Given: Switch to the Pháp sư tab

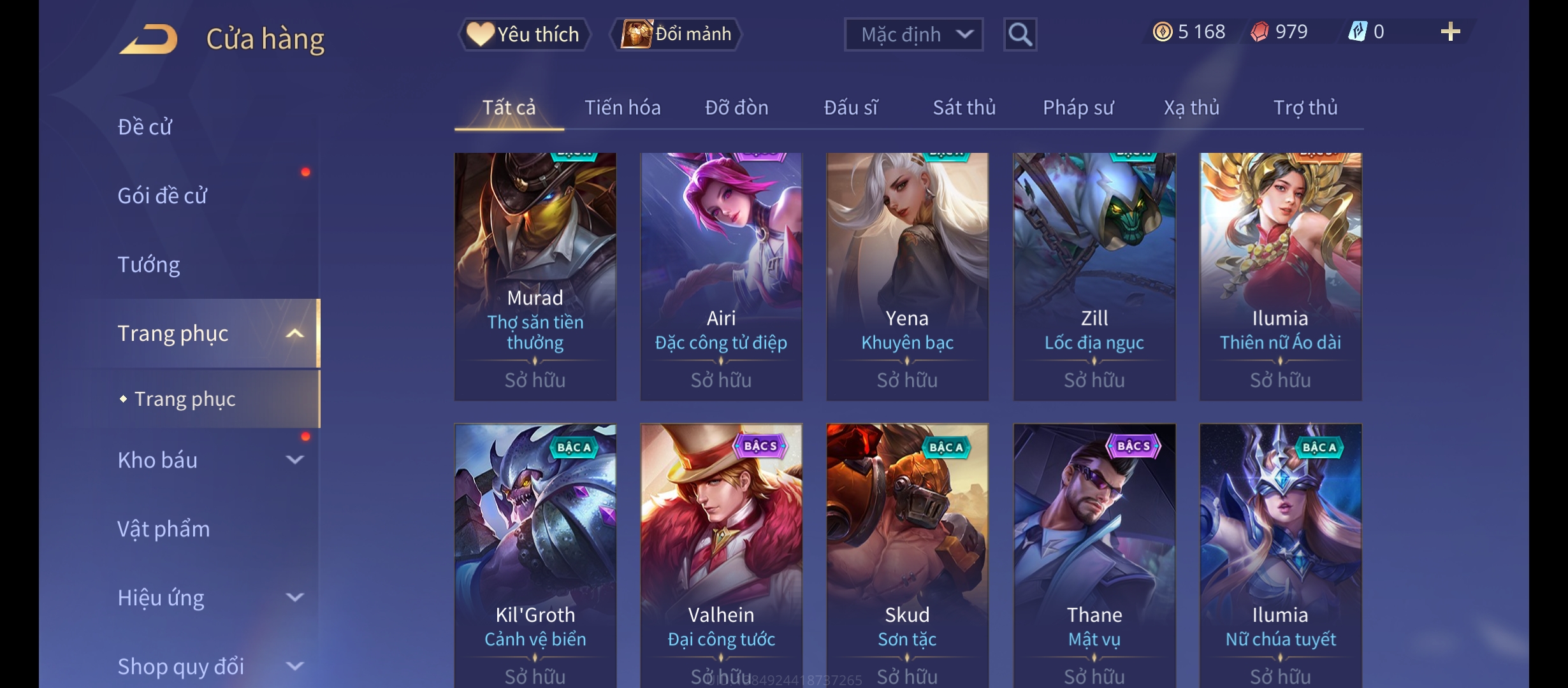Looking at the screenshot, I should (x=1078, y=108).
